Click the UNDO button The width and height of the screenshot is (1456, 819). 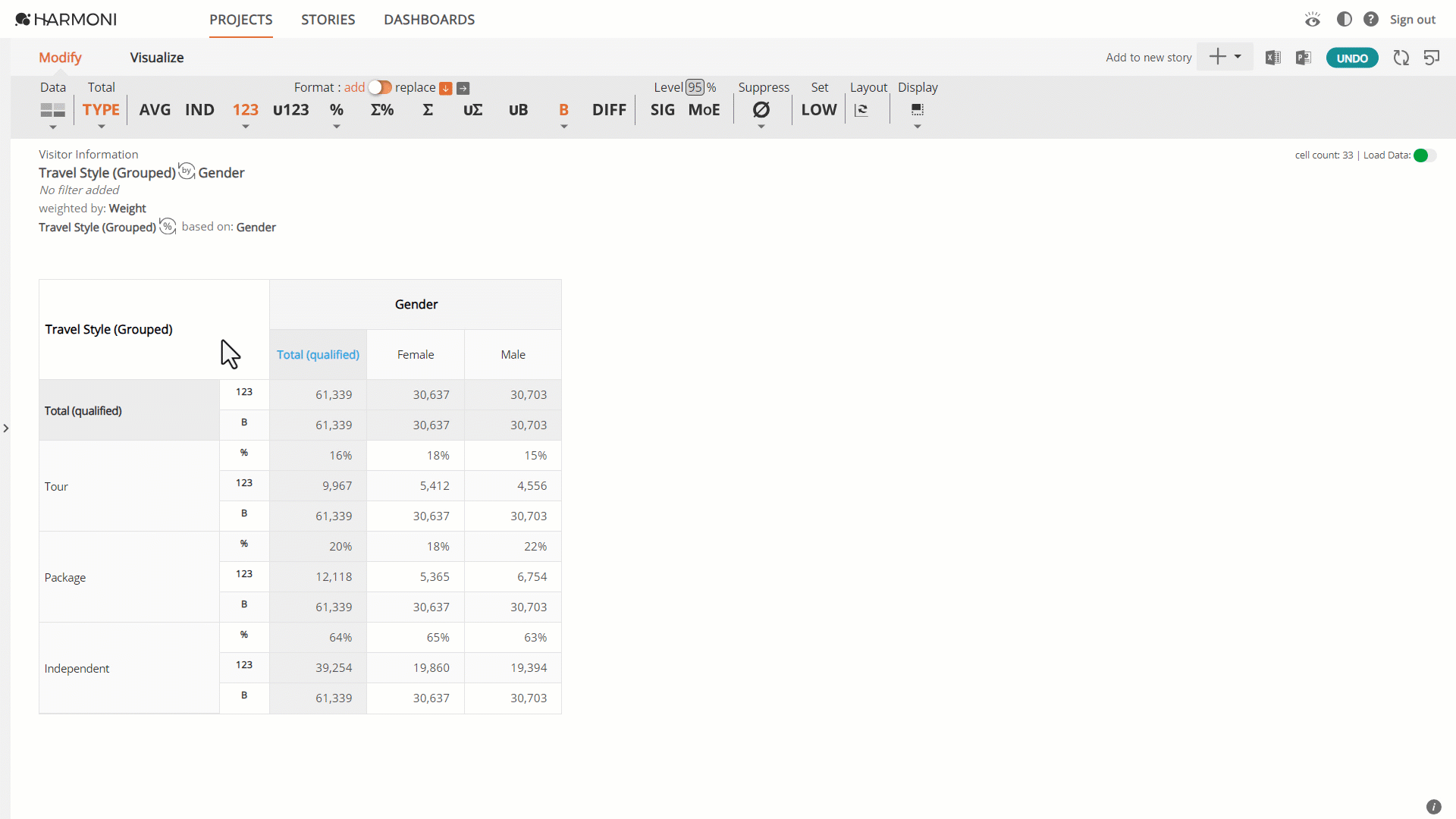(x=1352, y=58)
